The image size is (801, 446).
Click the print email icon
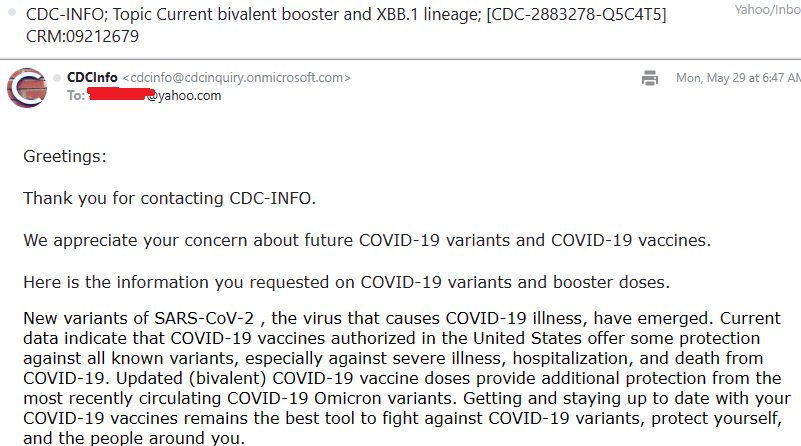(x=650, y=78)
